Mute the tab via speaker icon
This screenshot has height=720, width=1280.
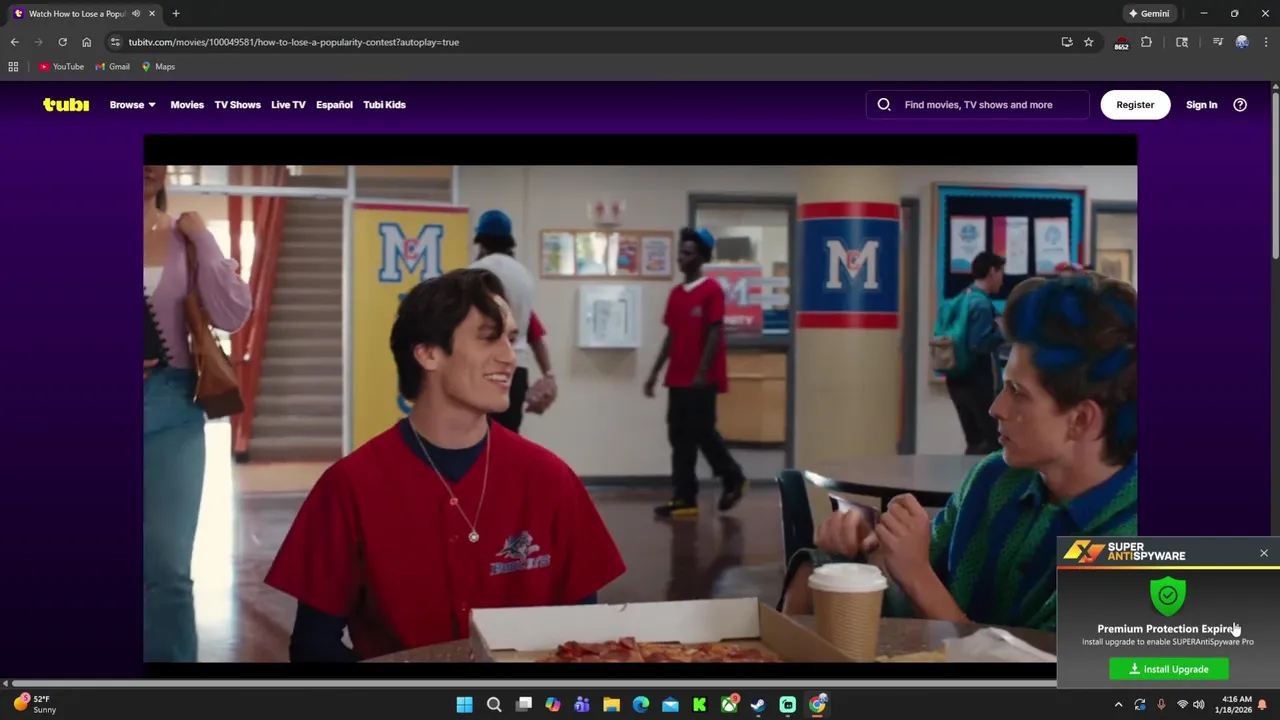pos(136,13)
